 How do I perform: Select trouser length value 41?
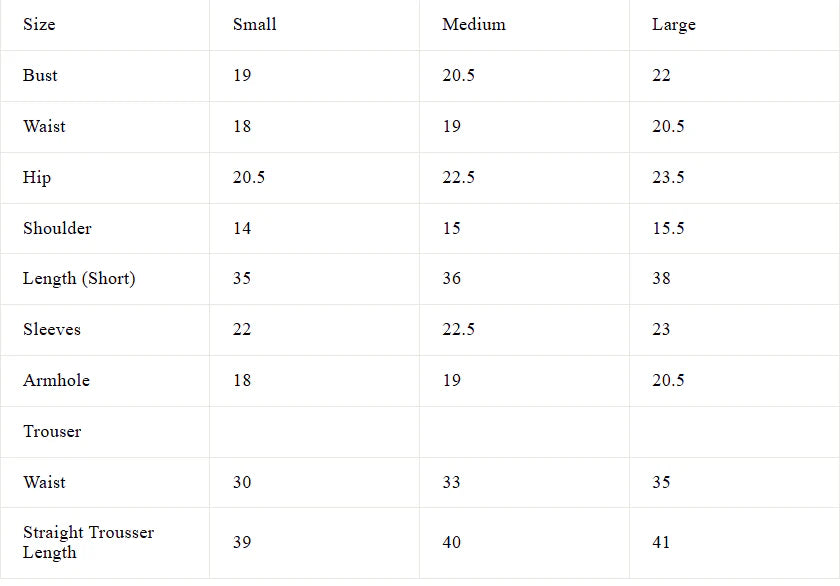(661, 543)
